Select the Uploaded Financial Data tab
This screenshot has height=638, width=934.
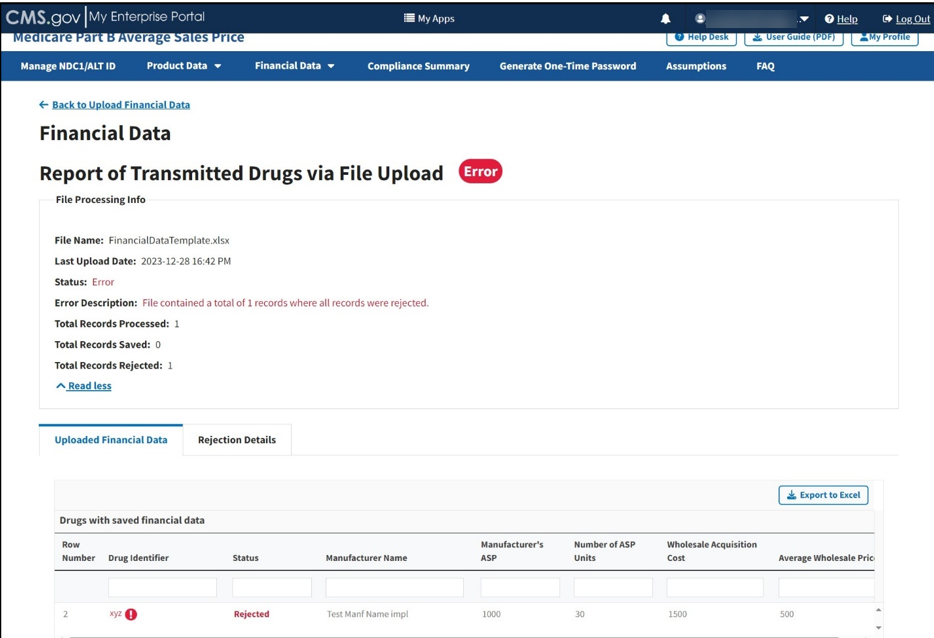point(111,440)
